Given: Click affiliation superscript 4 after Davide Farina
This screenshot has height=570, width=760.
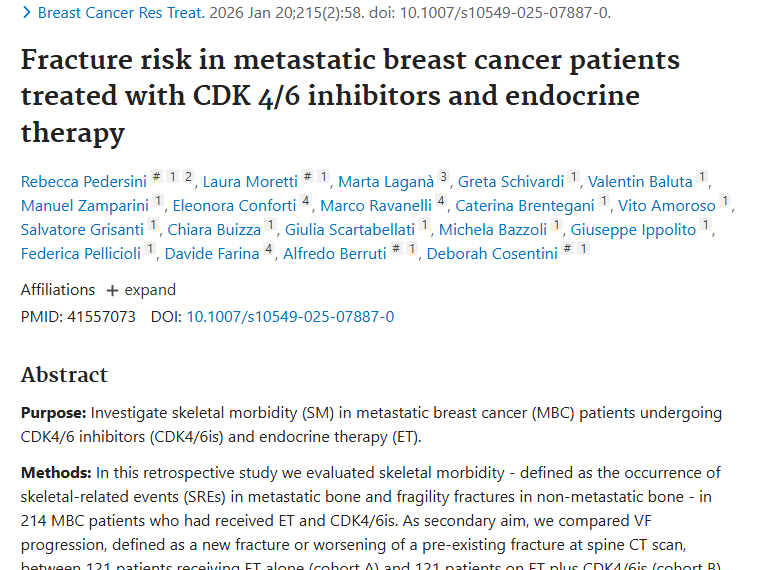Looking at the screenshot, I should 268,251.
